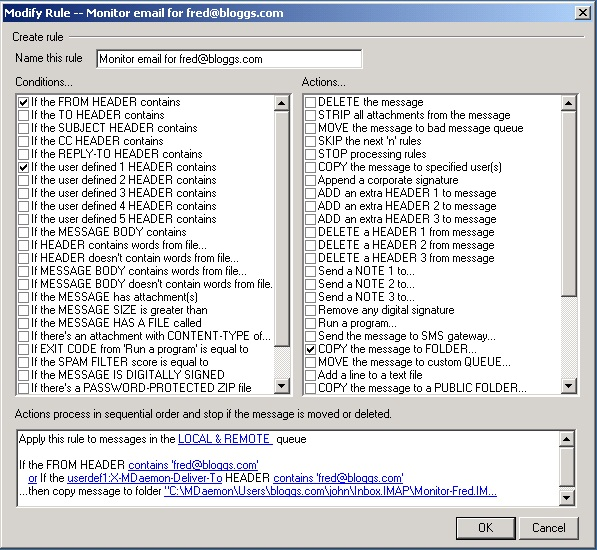597x550 pixels.
Task: Uncheck 'If the FROM HEADER contains' condition
Action: coord(24,102)
